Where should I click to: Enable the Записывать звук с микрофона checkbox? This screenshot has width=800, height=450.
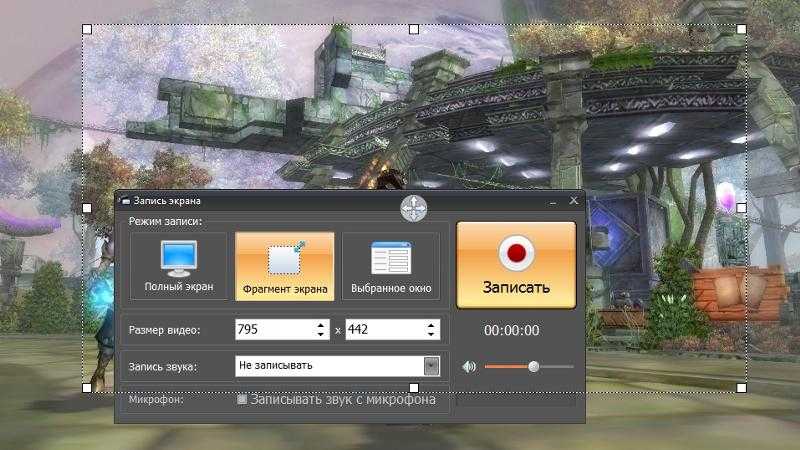click(242, 399)
